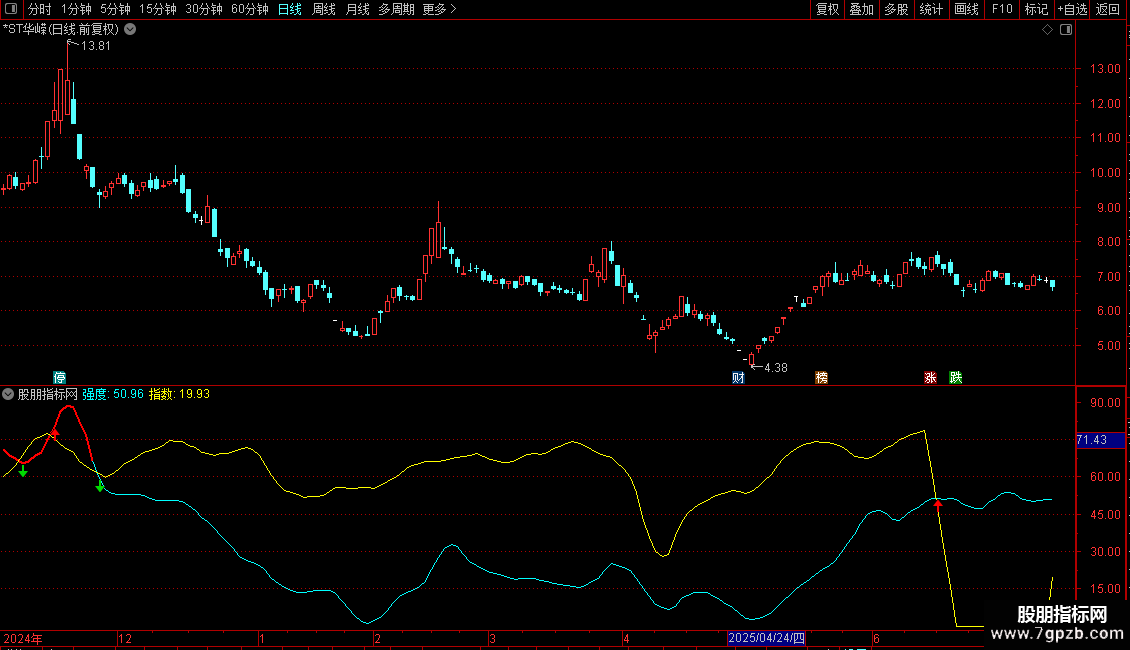Click the 叠加 overlay button

pos(861,9)
